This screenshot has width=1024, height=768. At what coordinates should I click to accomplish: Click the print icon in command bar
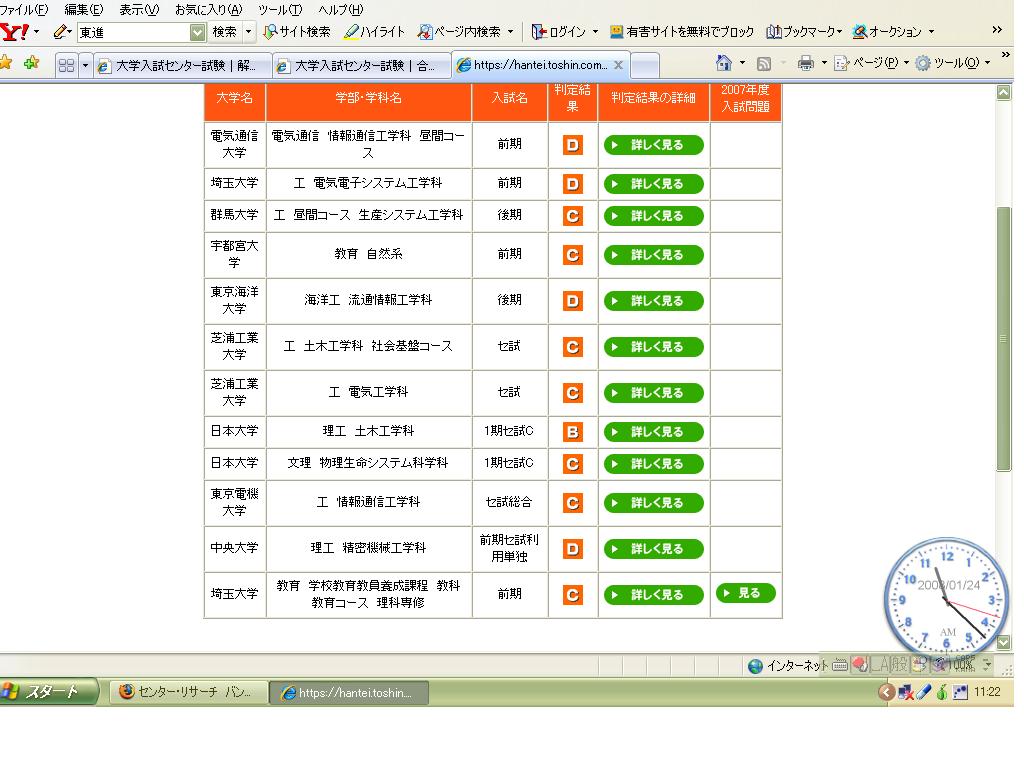click(805, 63)
